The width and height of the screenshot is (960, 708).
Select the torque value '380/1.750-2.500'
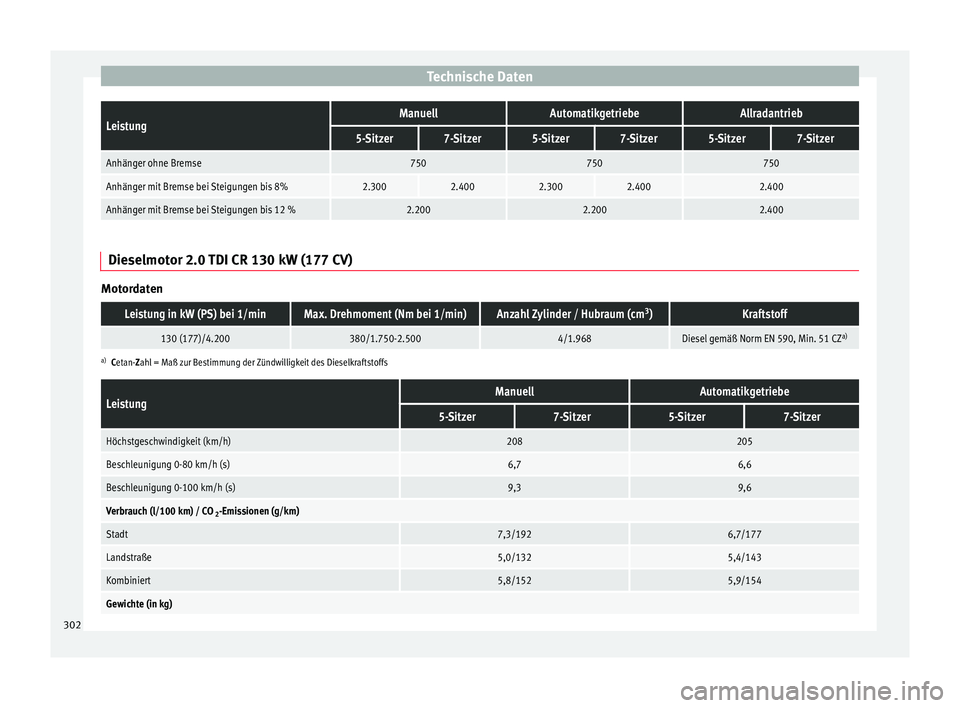(x=385, y=338)
